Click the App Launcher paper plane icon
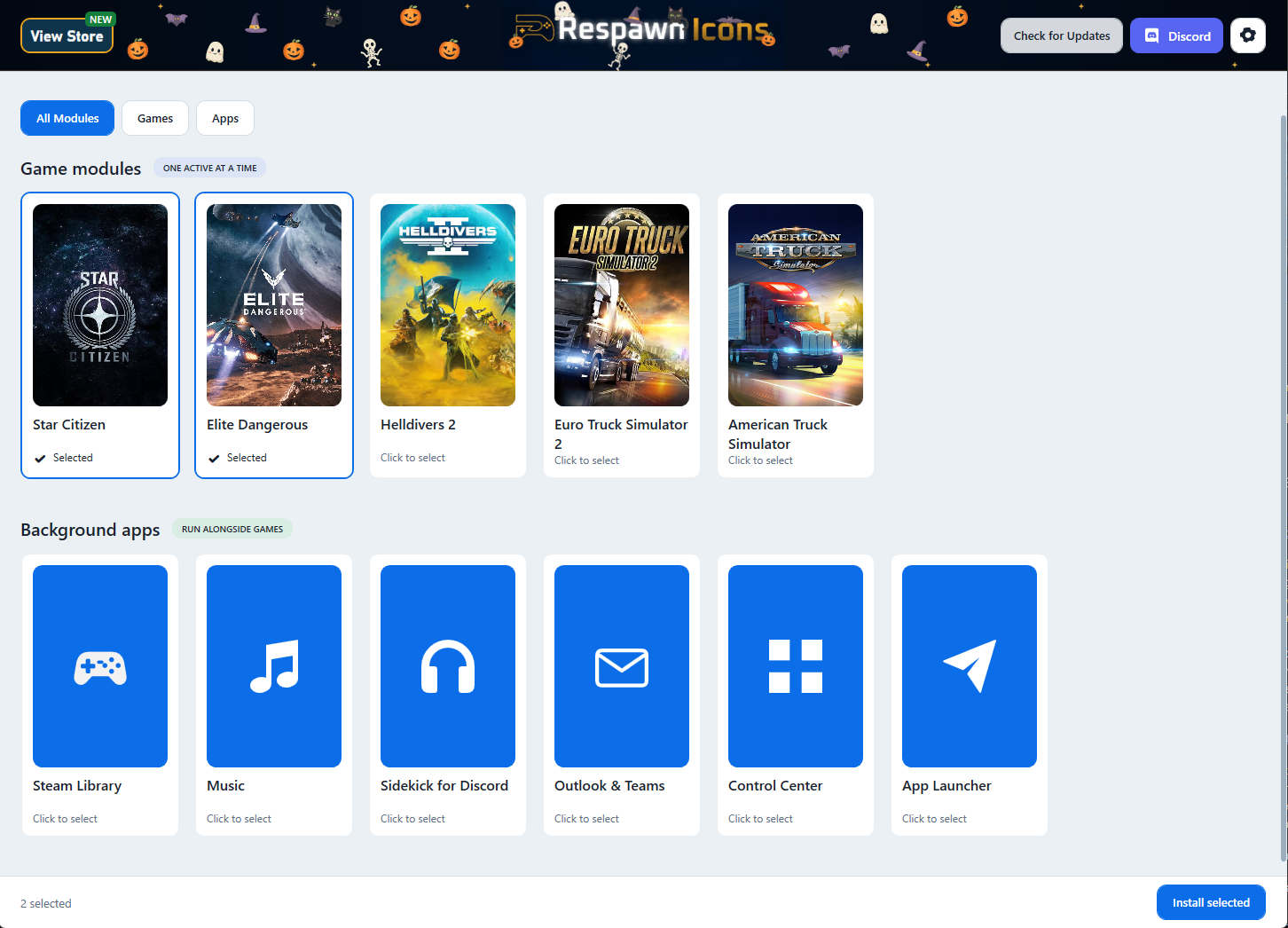The height and width of the screenshot is (928, 1288). 970,666
